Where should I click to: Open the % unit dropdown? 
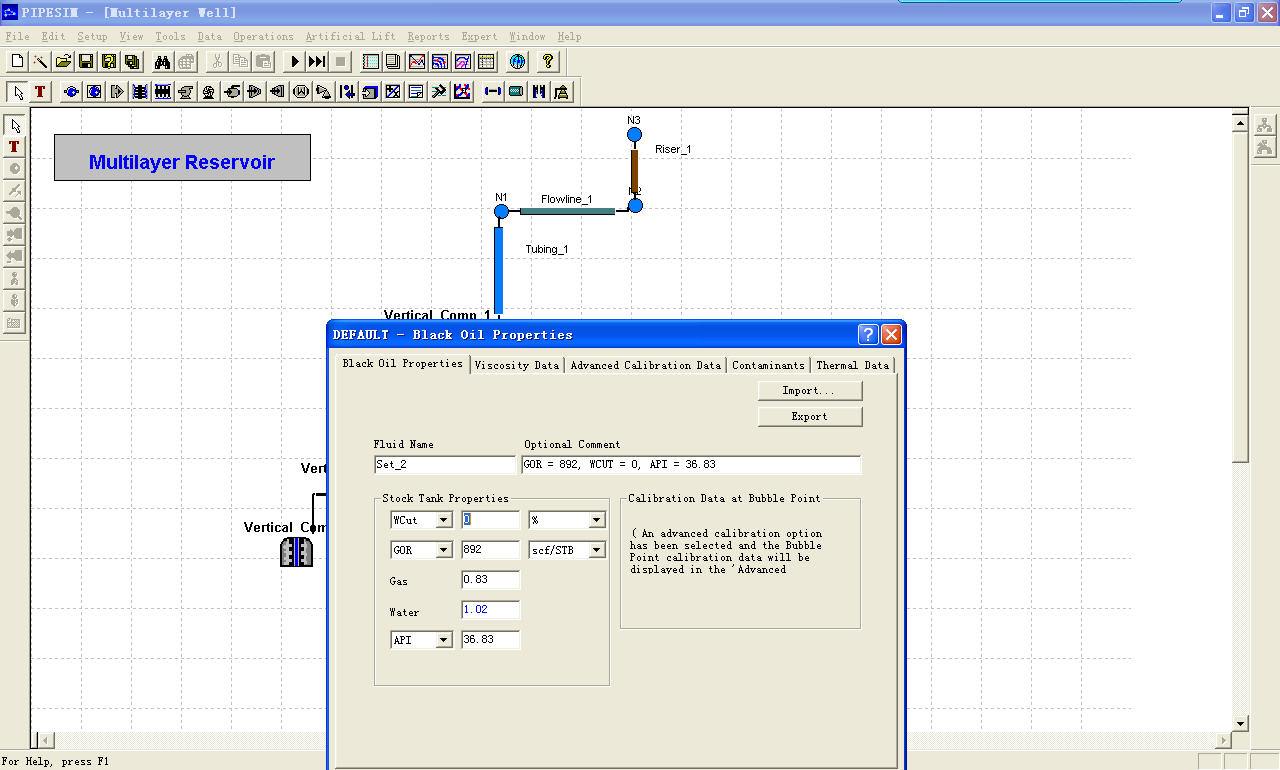[597, 520]
